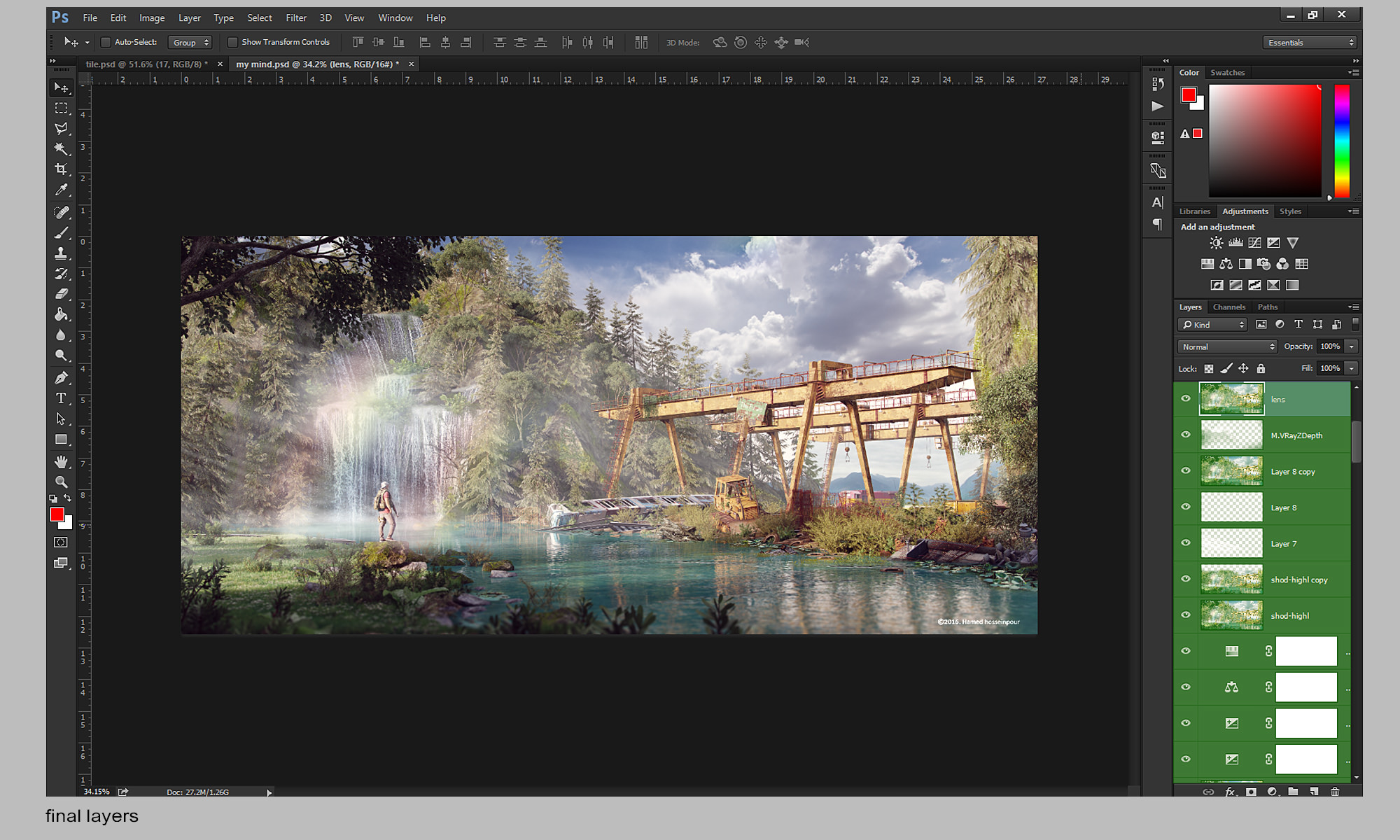Create a new group folder
This screenshot has height=840, width=1400.
click(1293, 792)
